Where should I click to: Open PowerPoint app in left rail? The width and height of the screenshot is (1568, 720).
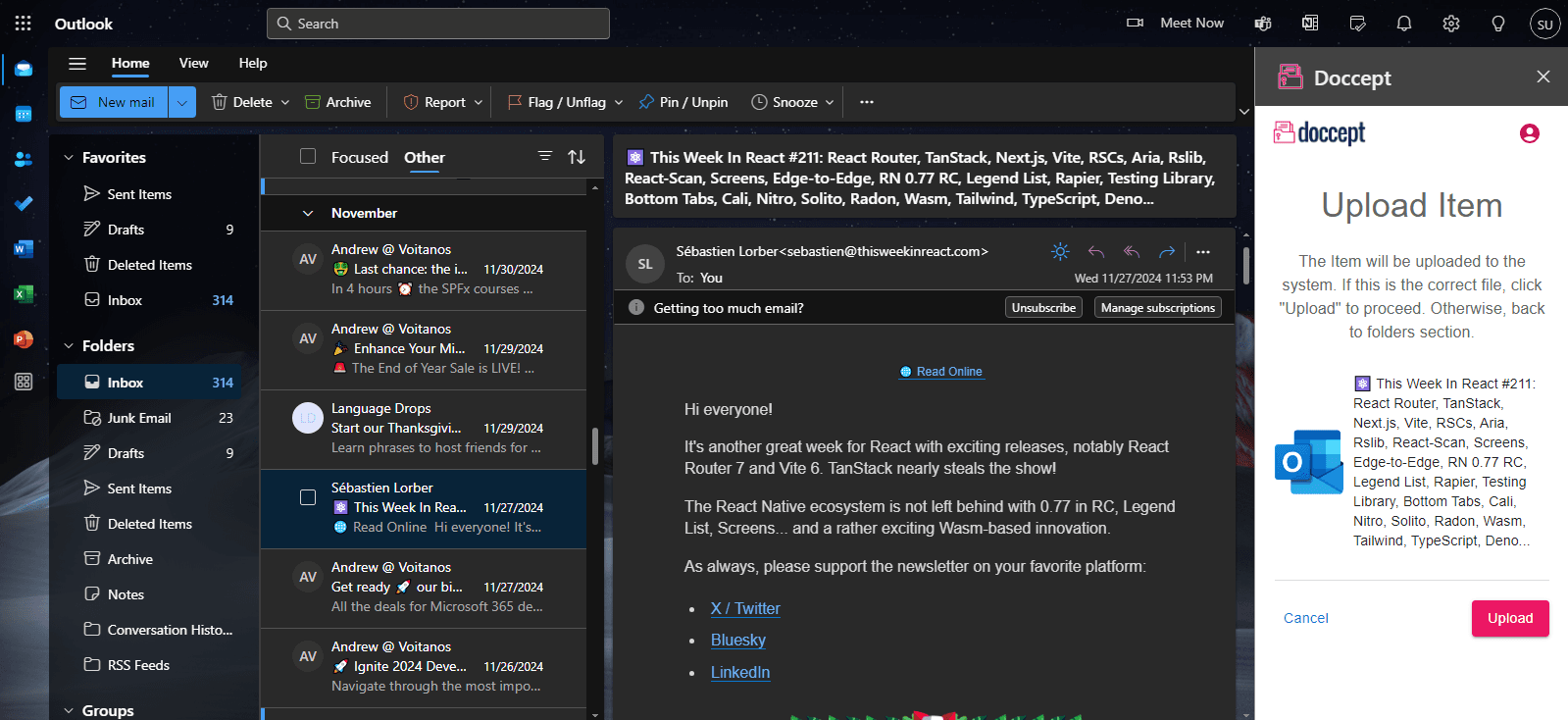24,339
